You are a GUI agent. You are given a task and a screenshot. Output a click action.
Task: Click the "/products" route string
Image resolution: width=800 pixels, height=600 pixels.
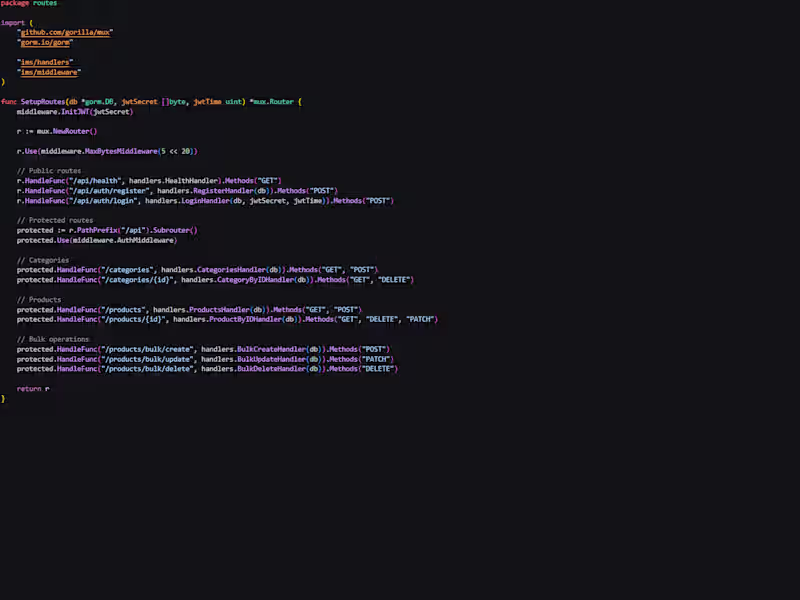(x=123, y=310)
